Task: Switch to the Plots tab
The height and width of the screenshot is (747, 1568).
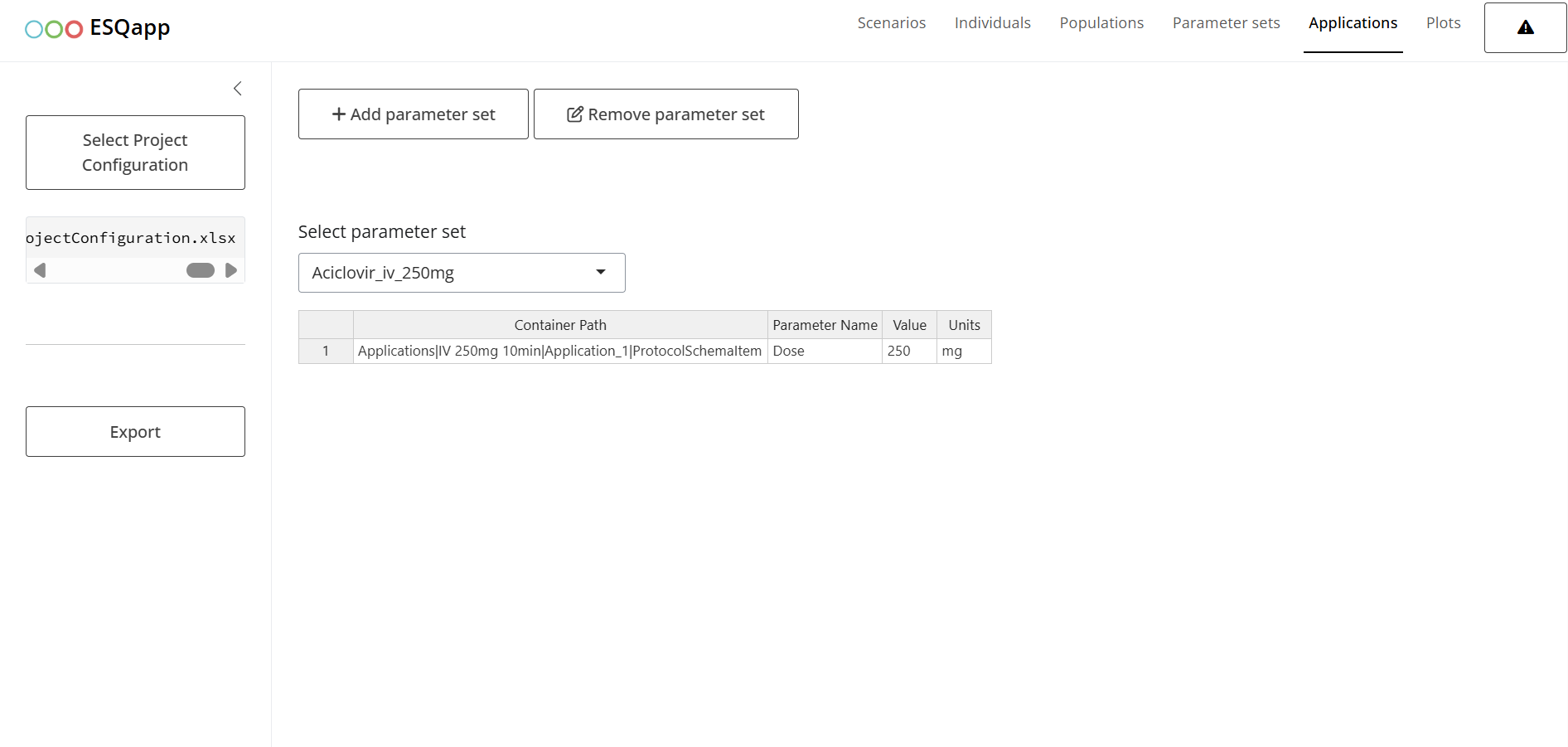Action: coord(1443,23)
